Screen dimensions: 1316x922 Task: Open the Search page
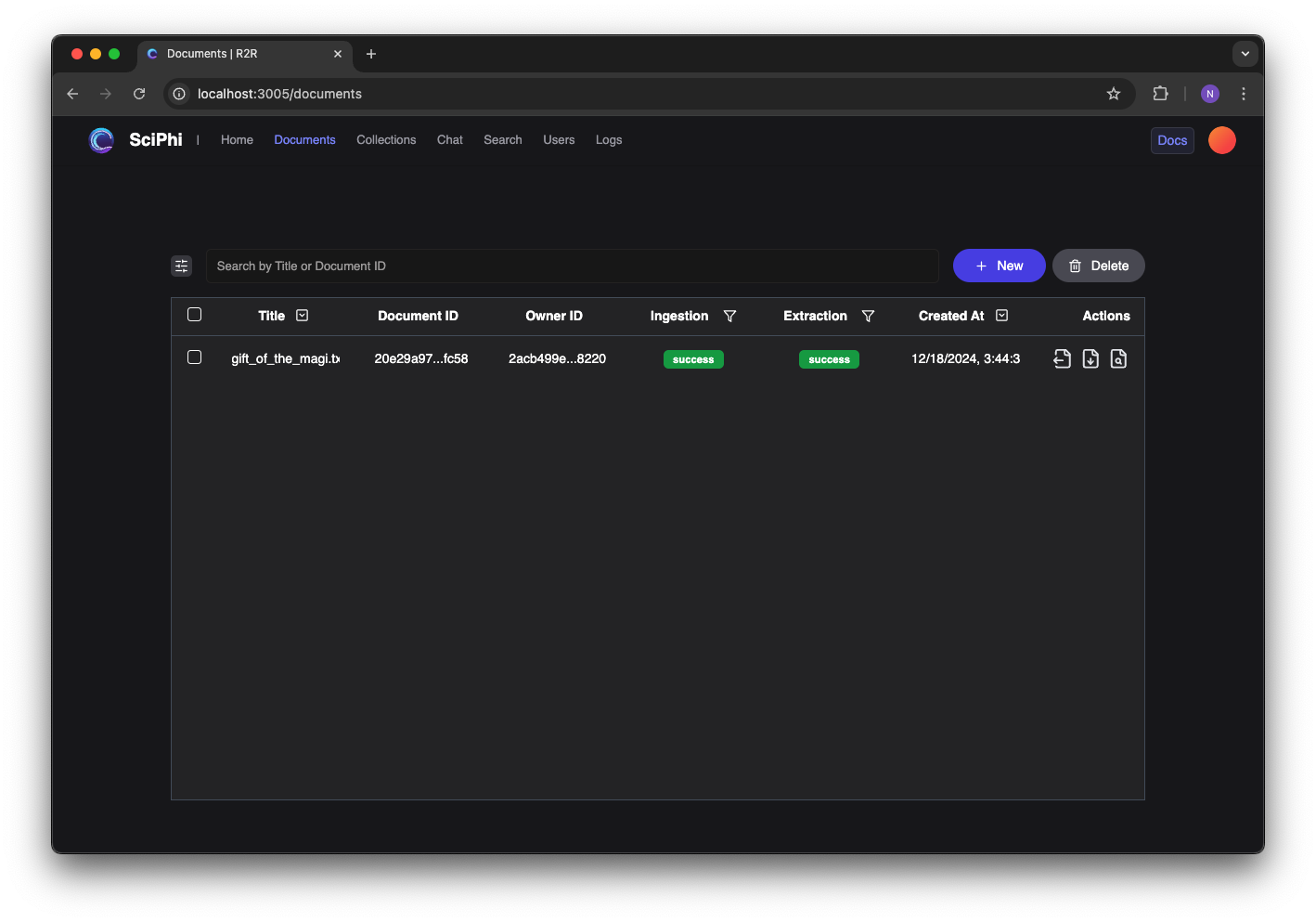click(503, 140)
